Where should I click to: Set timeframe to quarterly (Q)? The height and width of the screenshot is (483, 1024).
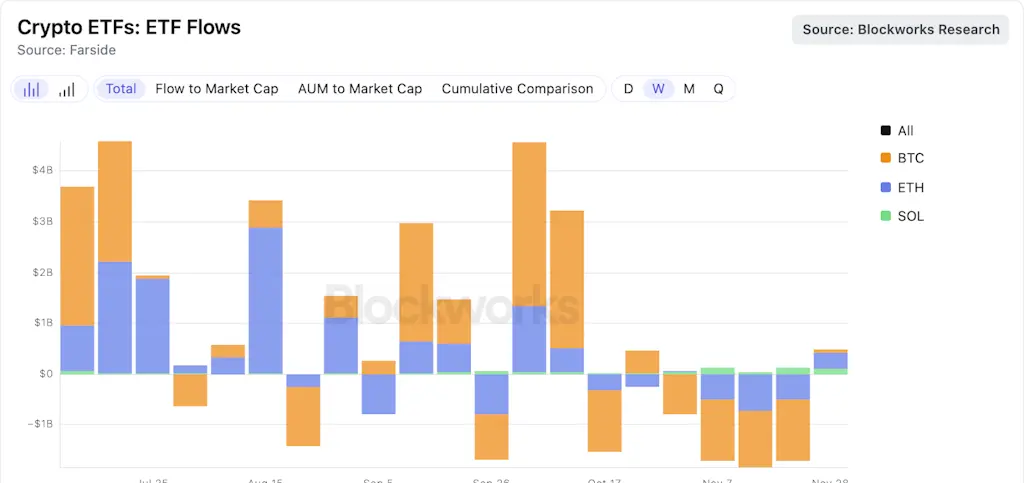pos(718,89)
